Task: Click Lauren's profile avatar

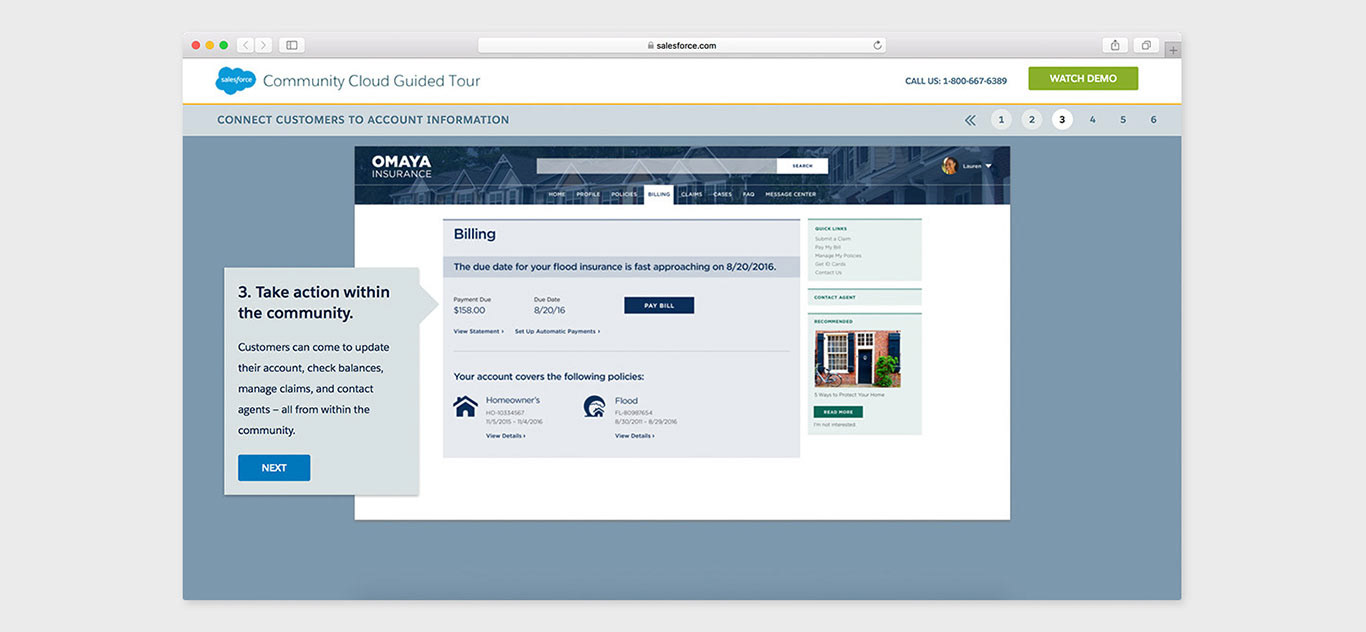Action: [950, 166]
